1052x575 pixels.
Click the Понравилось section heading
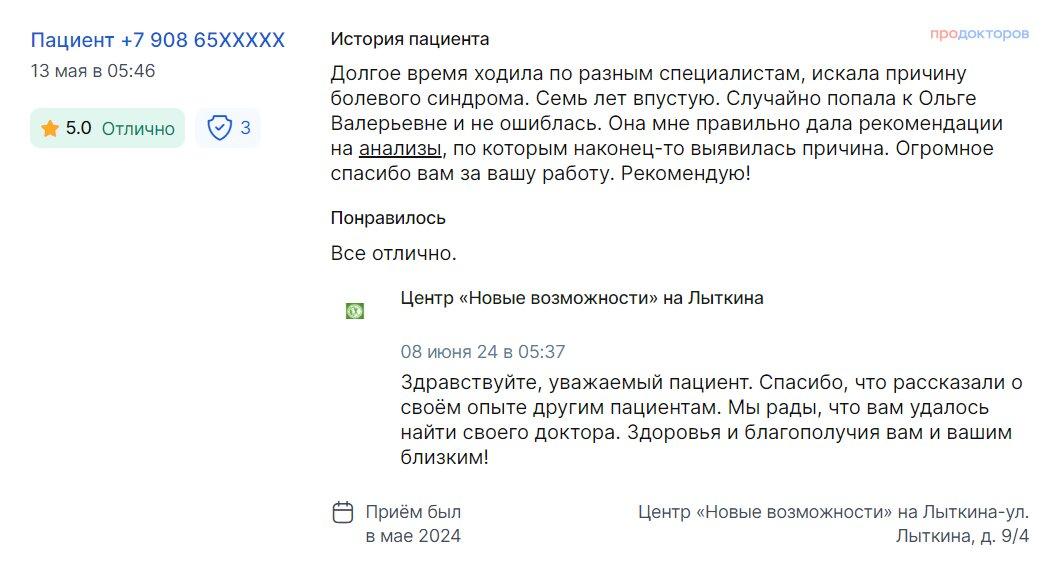point(388,218)
